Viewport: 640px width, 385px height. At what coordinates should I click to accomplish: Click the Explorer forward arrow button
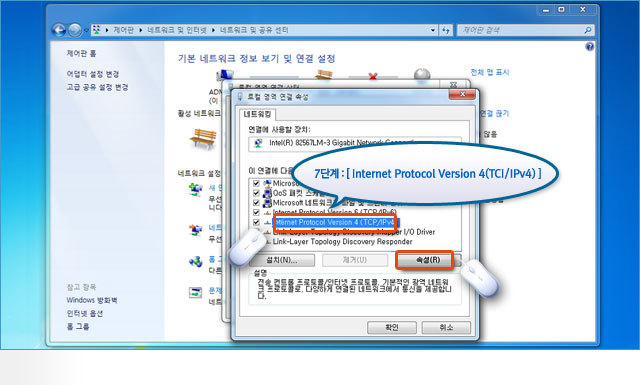coord(75,30)
